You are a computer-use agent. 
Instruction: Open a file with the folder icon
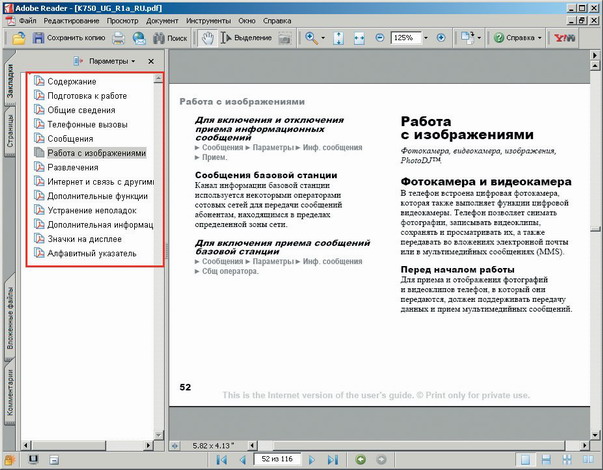18,38
